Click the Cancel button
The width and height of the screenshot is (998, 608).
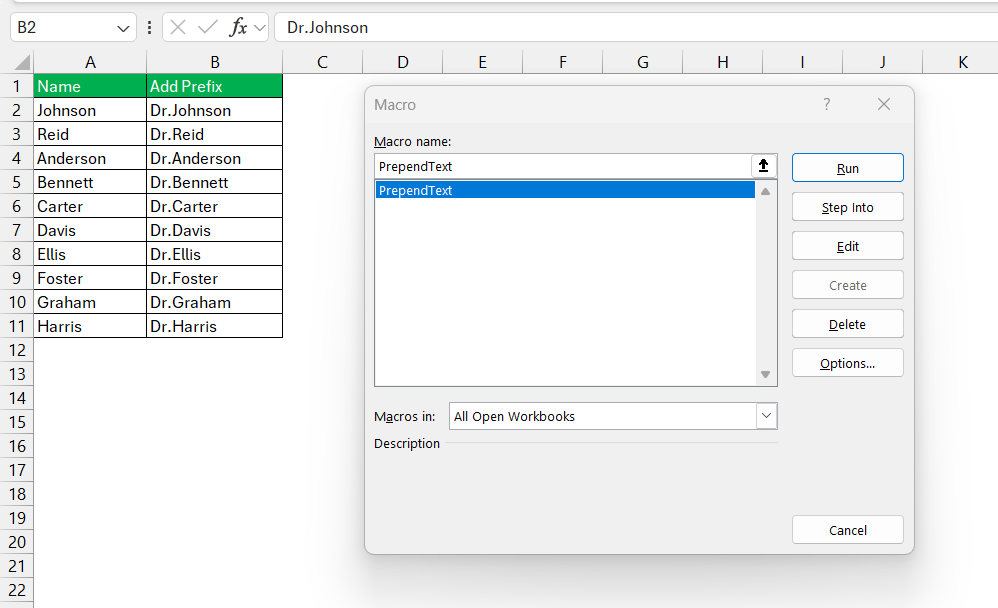pyautogui.click(x=847, y=530)
